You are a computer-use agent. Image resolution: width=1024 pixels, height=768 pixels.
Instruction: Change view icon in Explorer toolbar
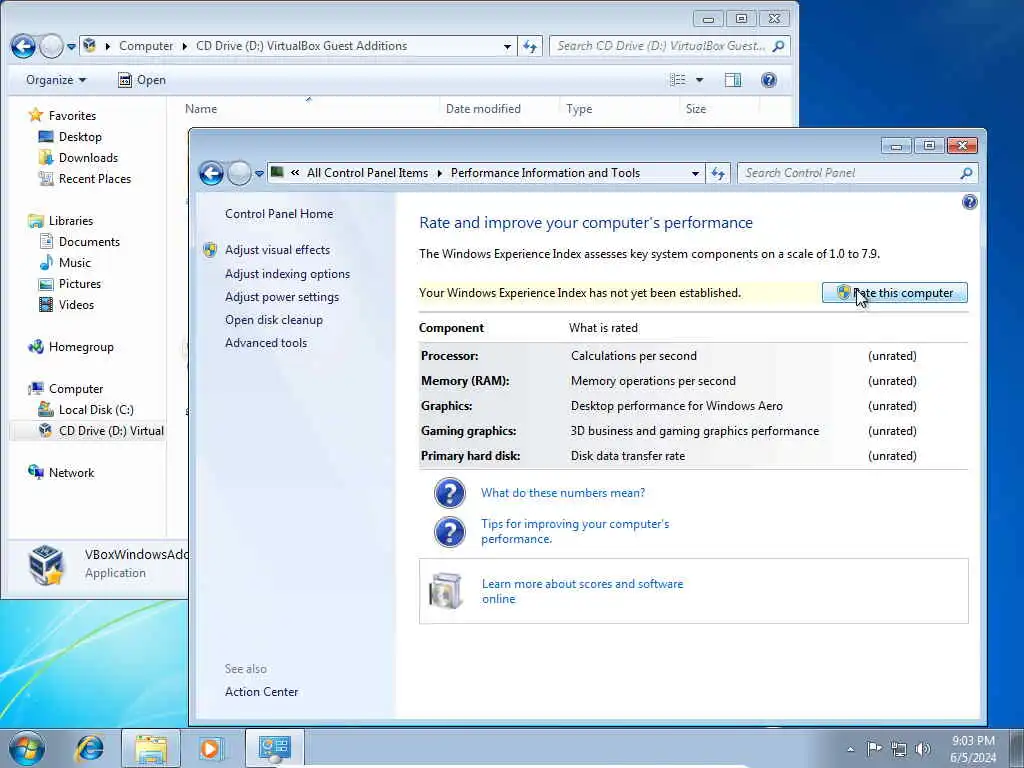click(678, 80)
